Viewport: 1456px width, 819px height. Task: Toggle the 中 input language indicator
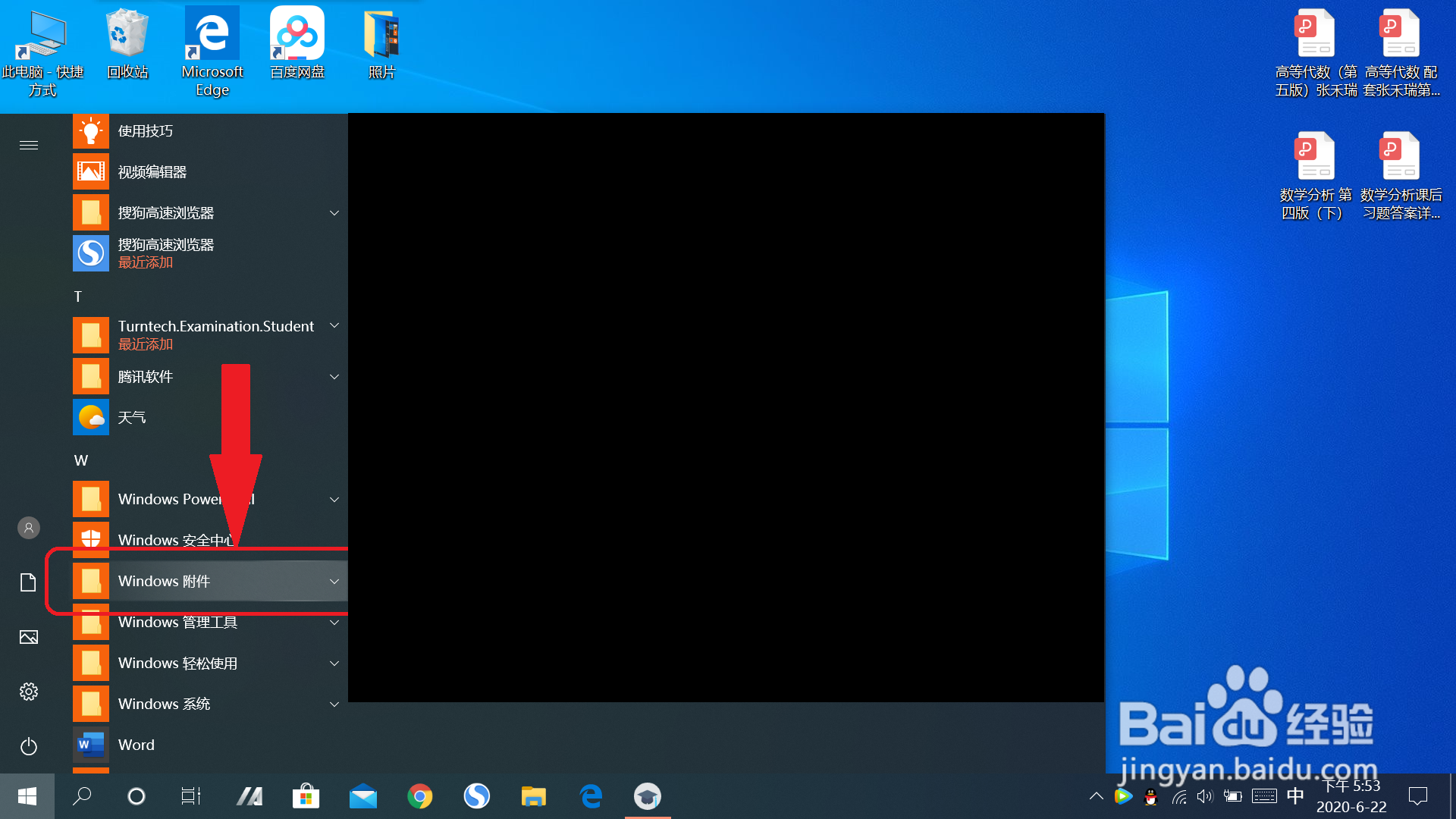1295,795
